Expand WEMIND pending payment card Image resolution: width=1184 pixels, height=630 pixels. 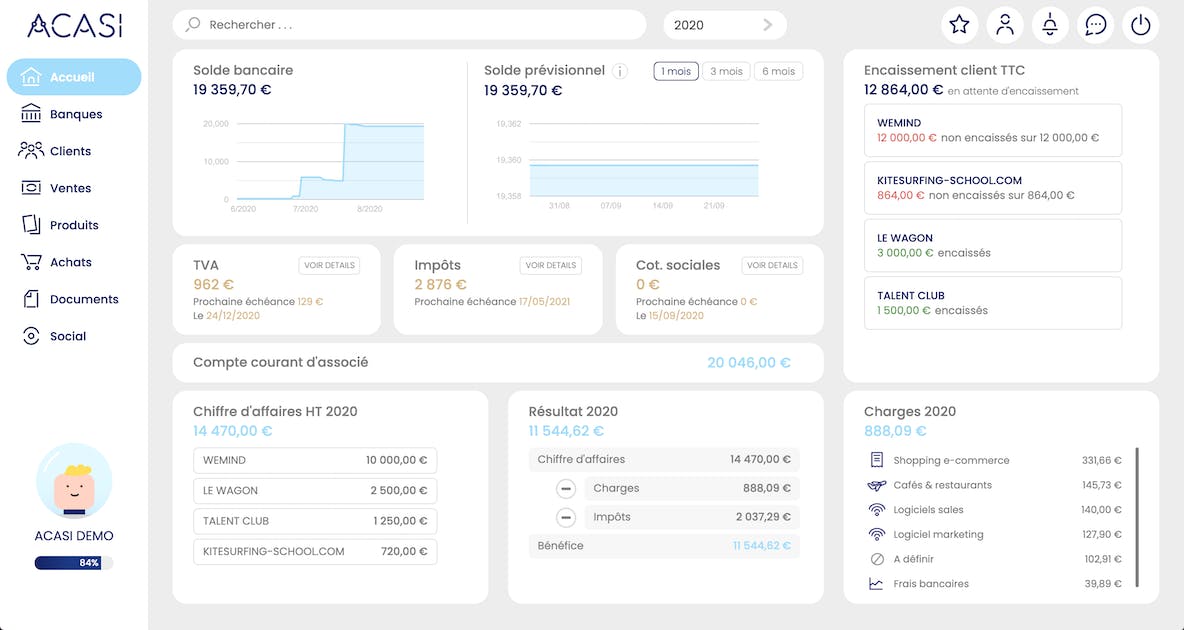click(x=992, y=130)
